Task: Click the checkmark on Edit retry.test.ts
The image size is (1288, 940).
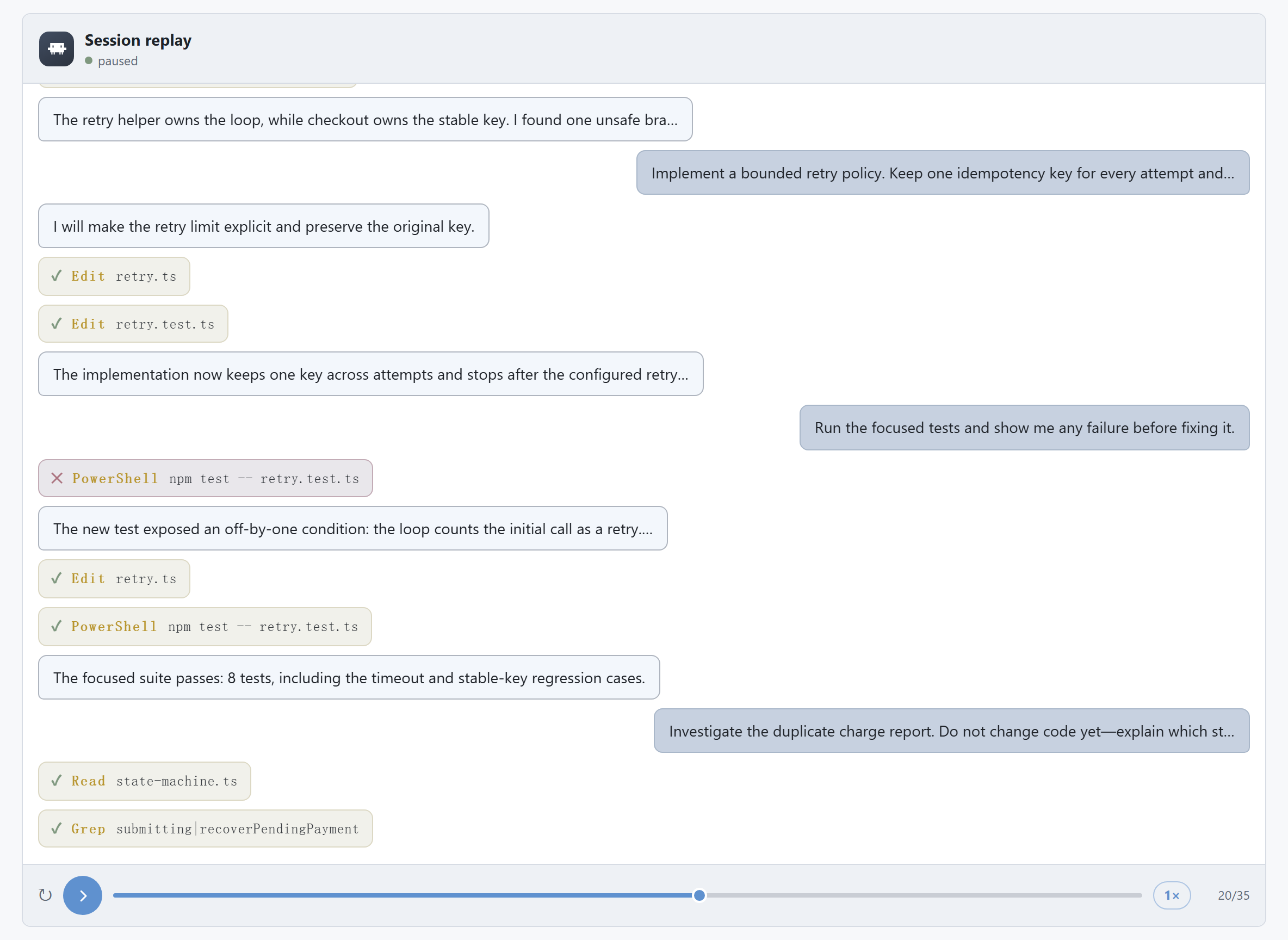Action: 57,324
